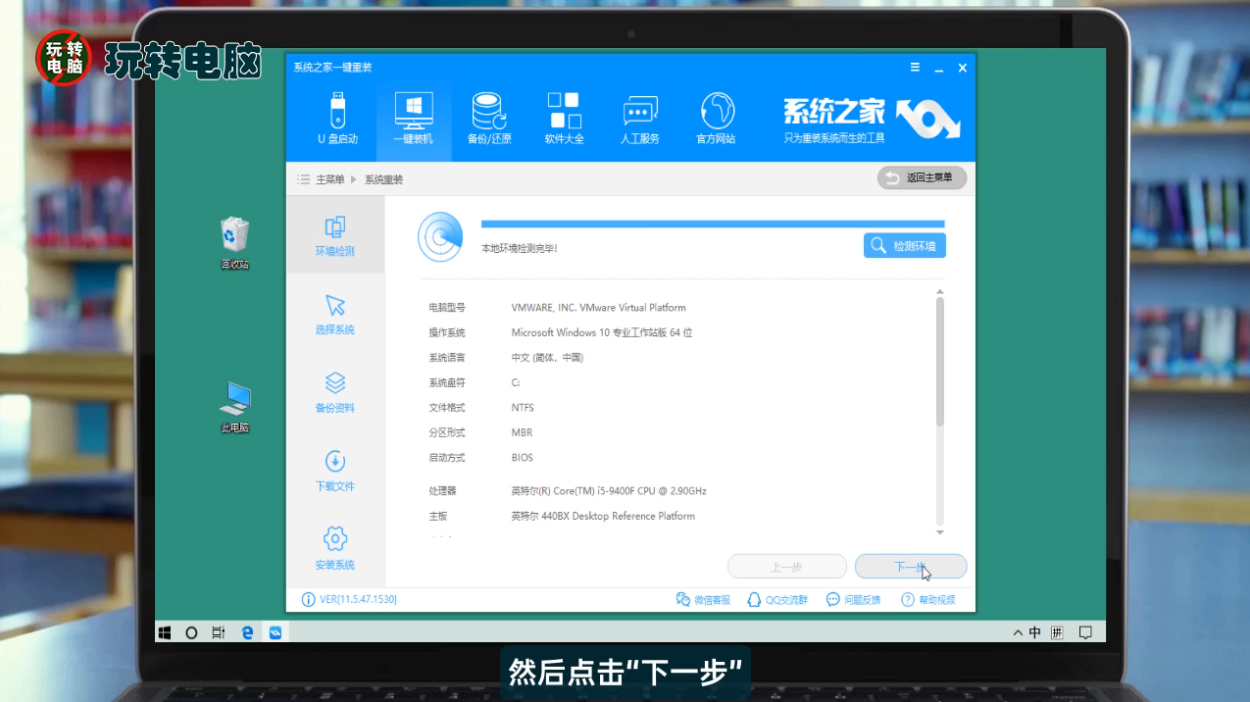Click 本地环境检测完毕 status text

click(x=519, y=248)
